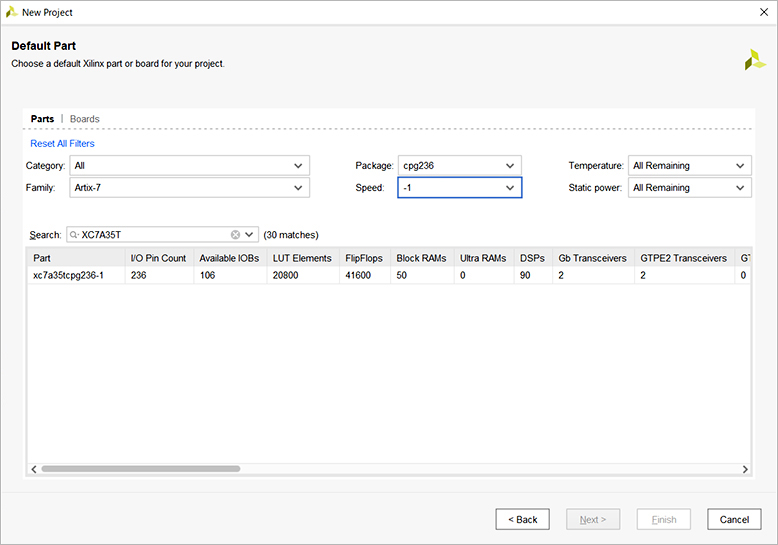Sort by Gb Transceivers column header

coord(593,258)
